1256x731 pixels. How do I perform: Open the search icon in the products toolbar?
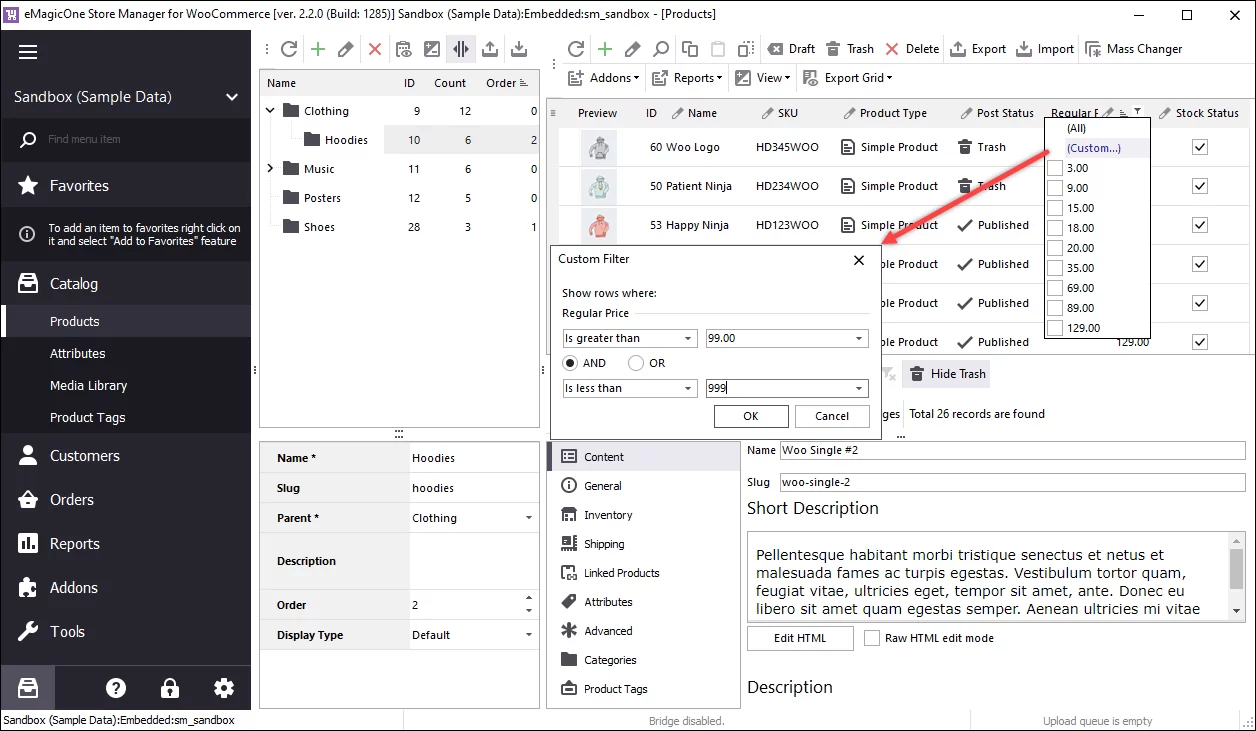(x=661, y=48)
